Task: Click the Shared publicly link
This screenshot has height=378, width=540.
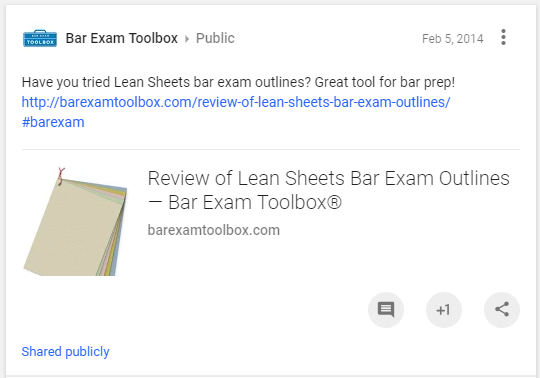Action: [65, 351]
